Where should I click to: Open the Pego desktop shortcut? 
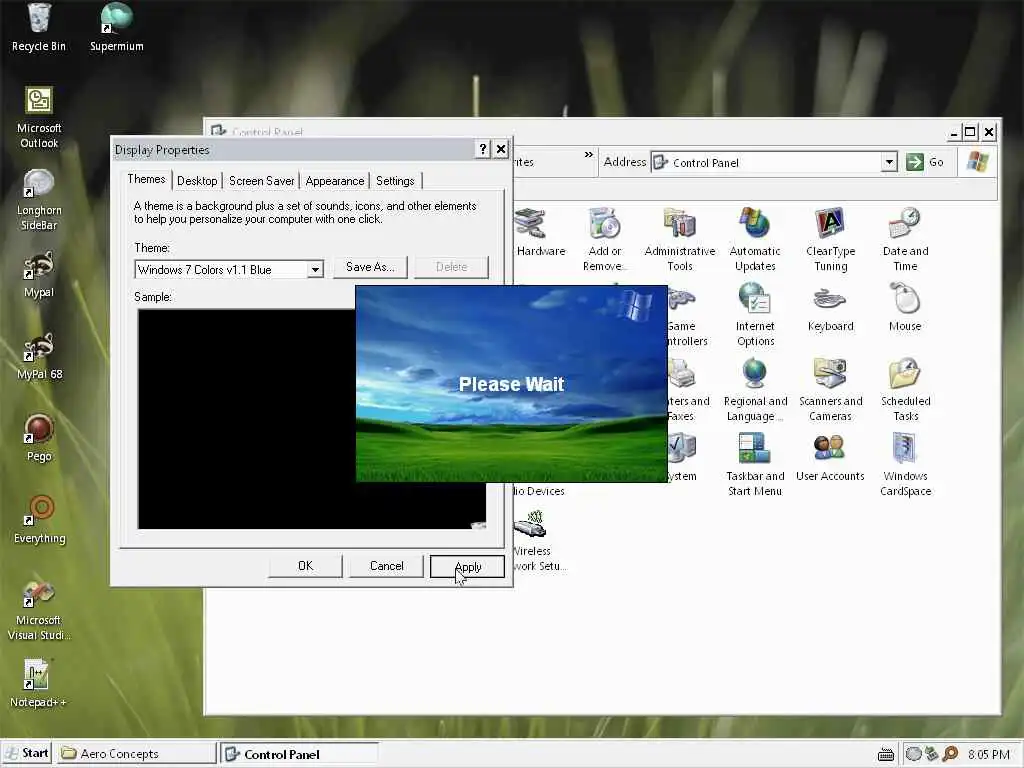tap(39, 438)
